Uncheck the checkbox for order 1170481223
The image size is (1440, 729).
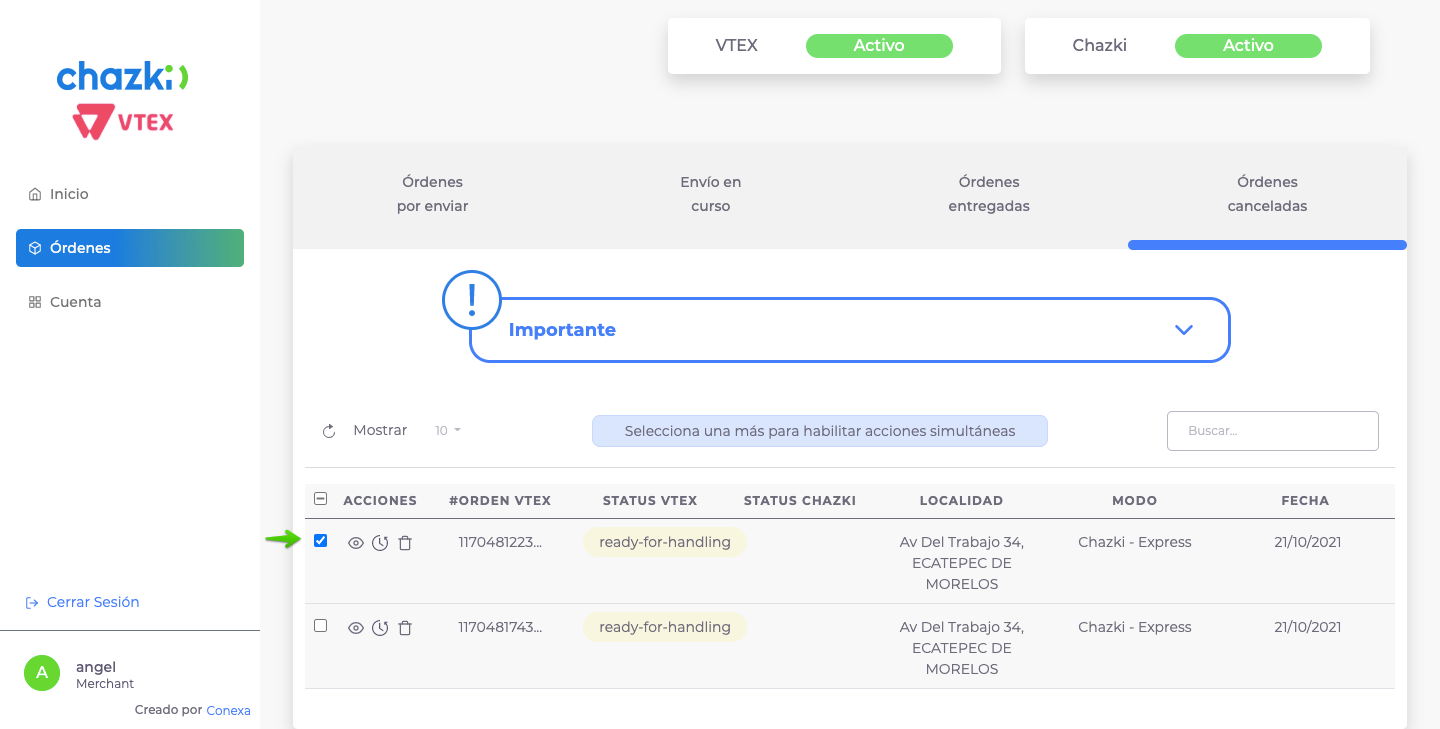(x=321, y=541)
